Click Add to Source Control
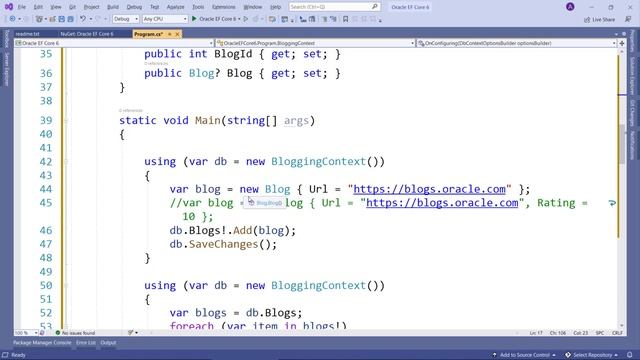The image size is (640, 360). [524, 355]
